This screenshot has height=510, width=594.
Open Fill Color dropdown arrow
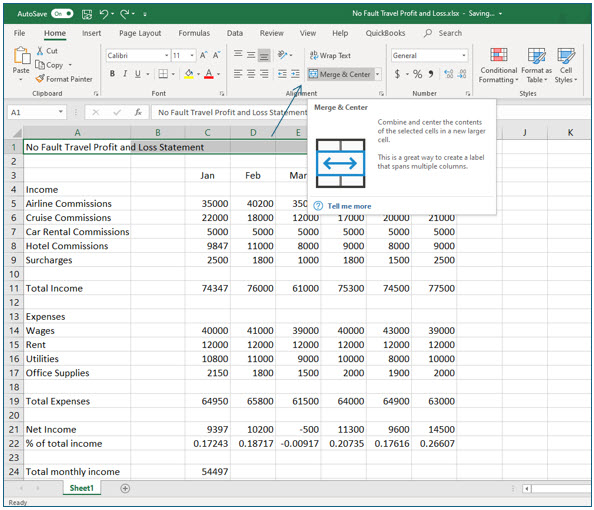198,74
